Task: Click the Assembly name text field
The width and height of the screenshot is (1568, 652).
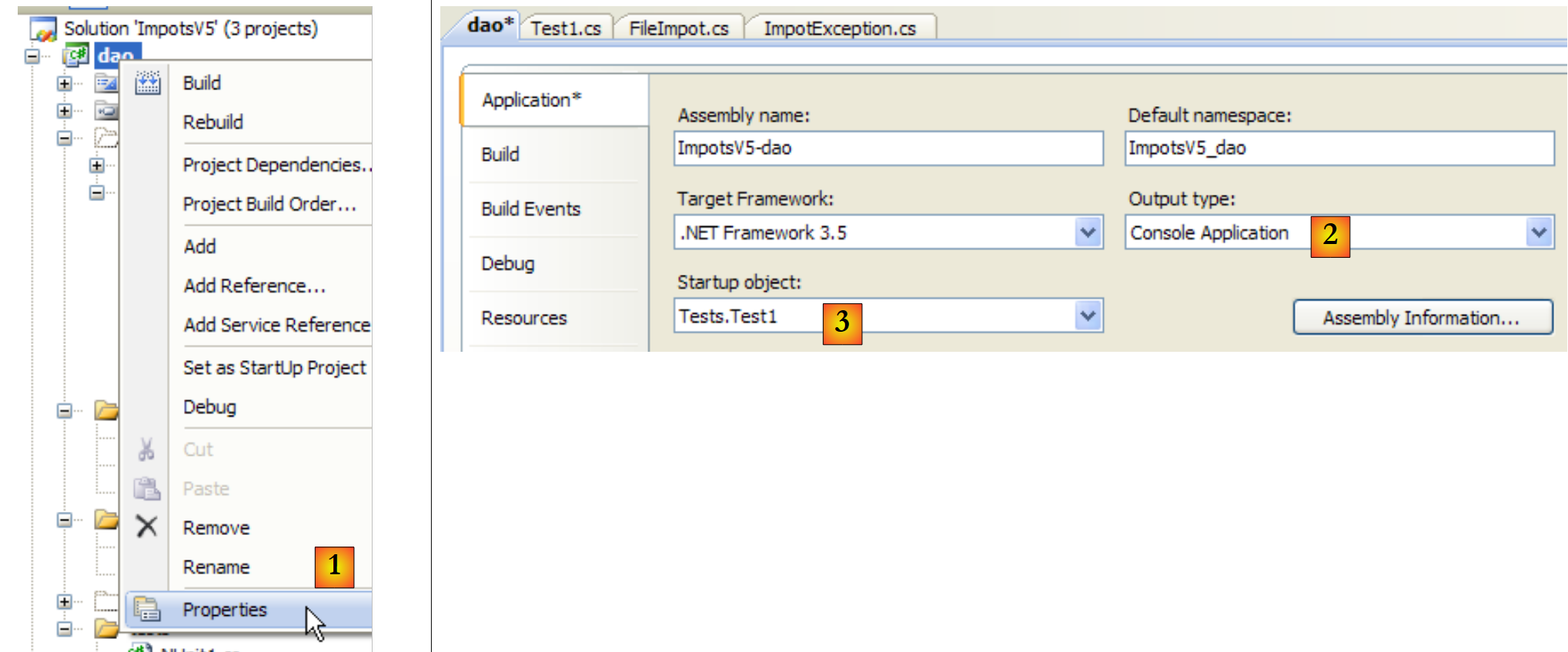Action: [x=888, y=148]
